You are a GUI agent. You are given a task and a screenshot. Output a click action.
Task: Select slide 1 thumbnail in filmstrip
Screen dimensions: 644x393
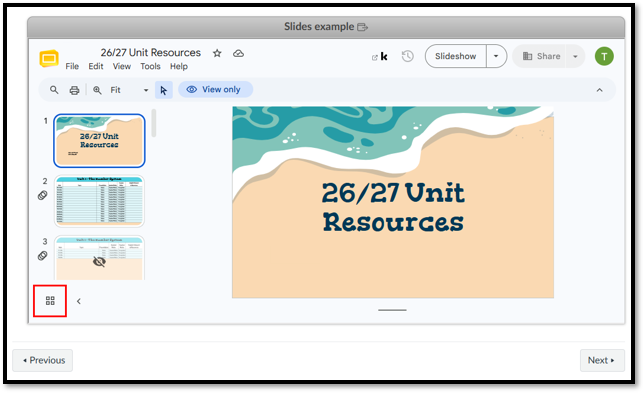(99, 141)
